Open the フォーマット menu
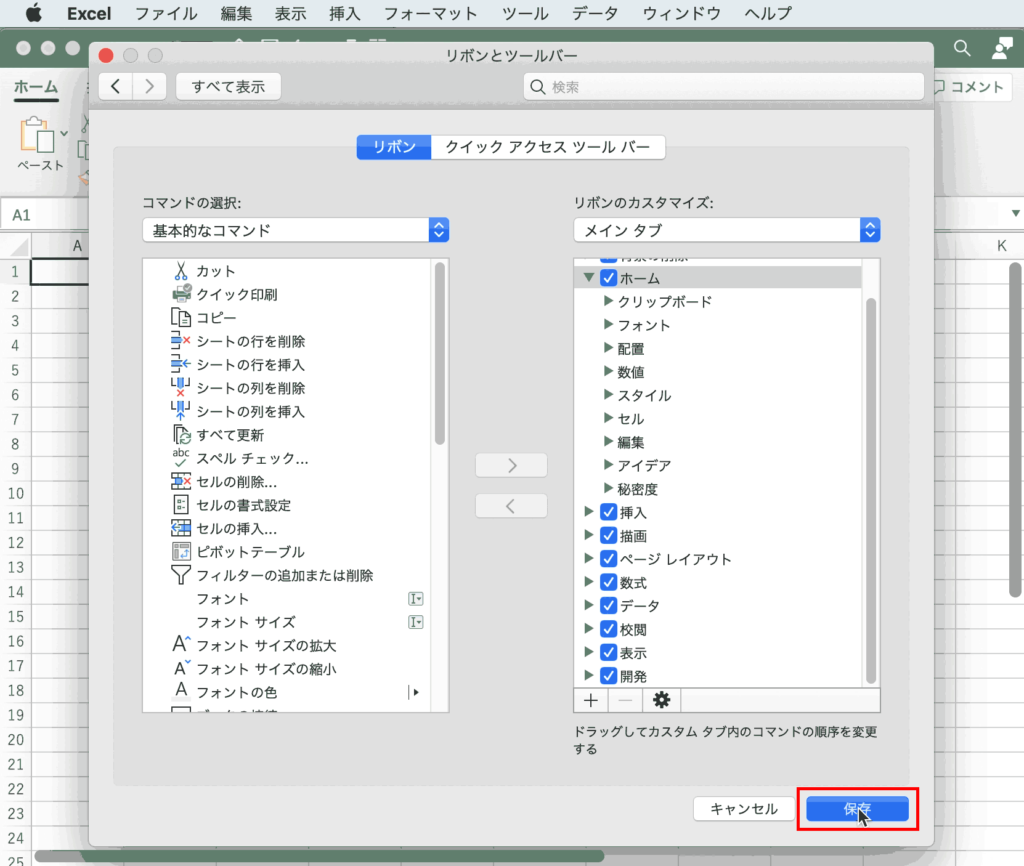This screenshot has width=1024, height=866. pyautogui.click(x=430, y=13)
